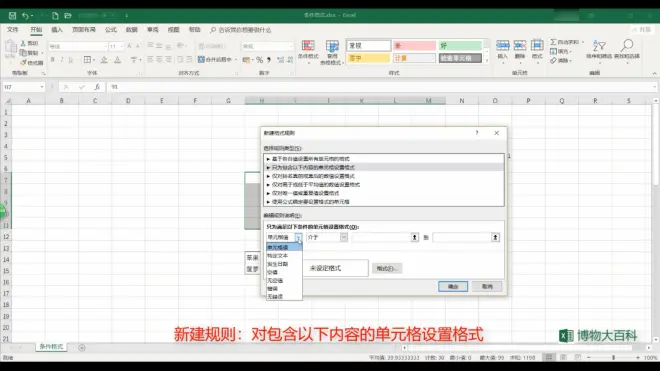This screenshot has height=371, width=660.
Task: Open the number format dropdown (常规)
Action: (290, 46)
